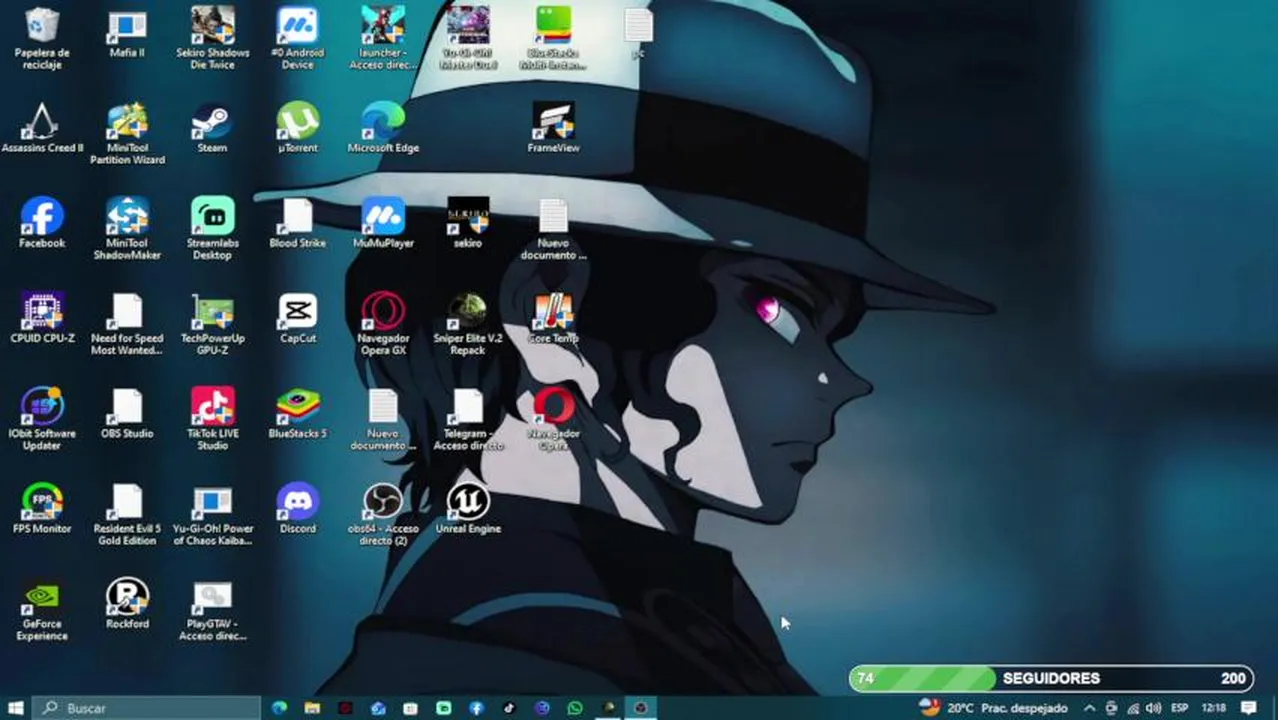This screenshot has width=1278, height=720.
Task: Open TikTok from the taskbar
Action: pyautogui.click(x=509, y=708)
